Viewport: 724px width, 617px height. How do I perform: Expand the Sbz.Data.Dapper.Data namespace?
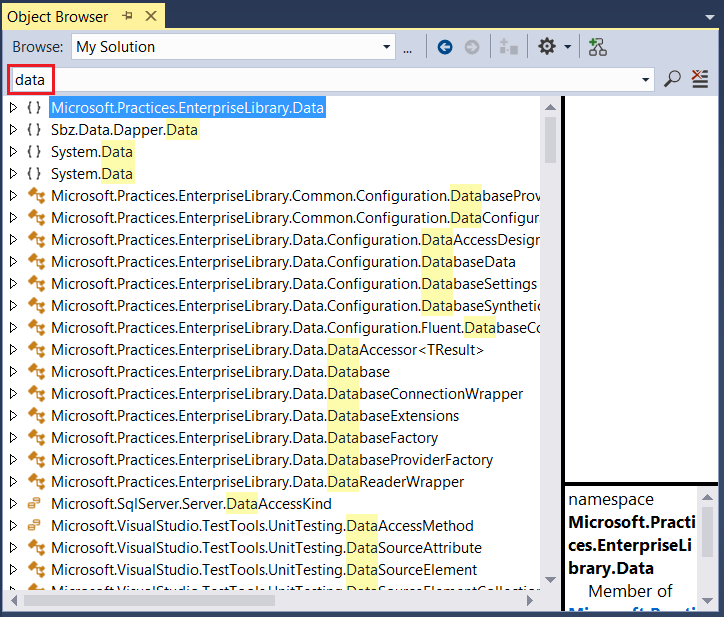point(13,130)
